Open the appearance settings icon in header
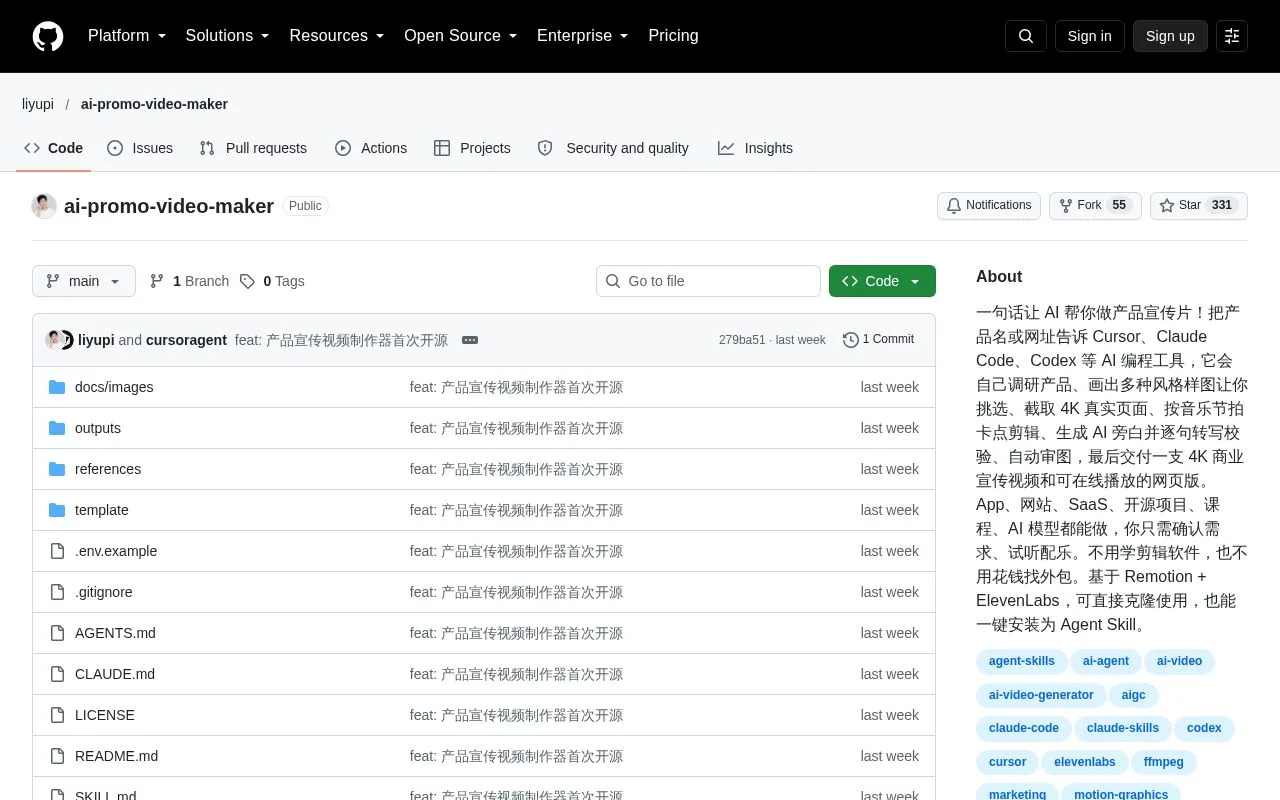The width and height of the screenshot is (1280, 800). pyautogui.click(x=1232, y=36)
